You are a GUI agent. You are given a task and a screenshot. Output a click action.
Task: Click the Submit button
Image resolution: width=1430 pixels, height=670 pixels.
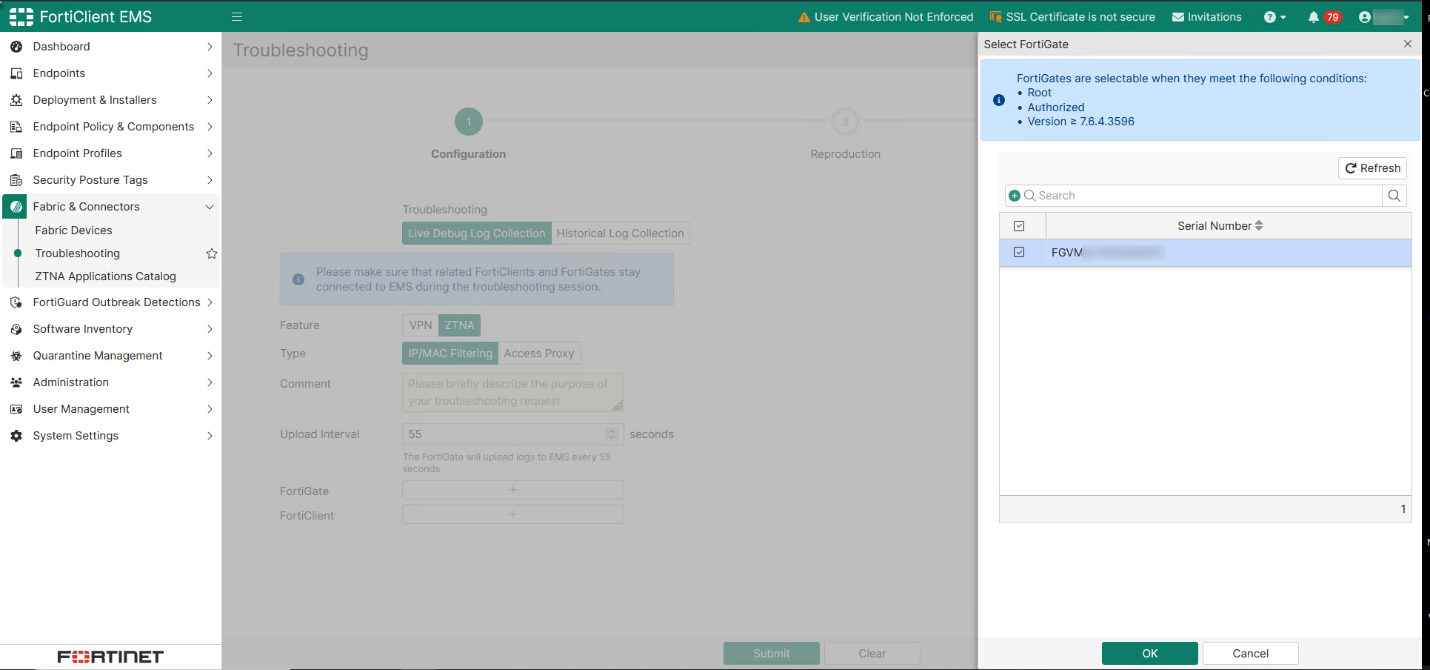pyautogui.click(x=771, y=653)
